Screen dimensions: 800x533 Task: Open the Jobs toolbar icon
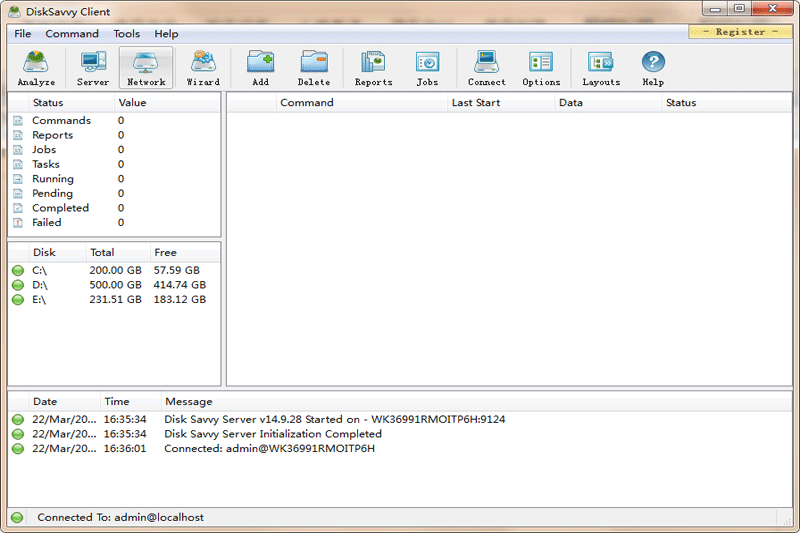[x=427, y=68]
